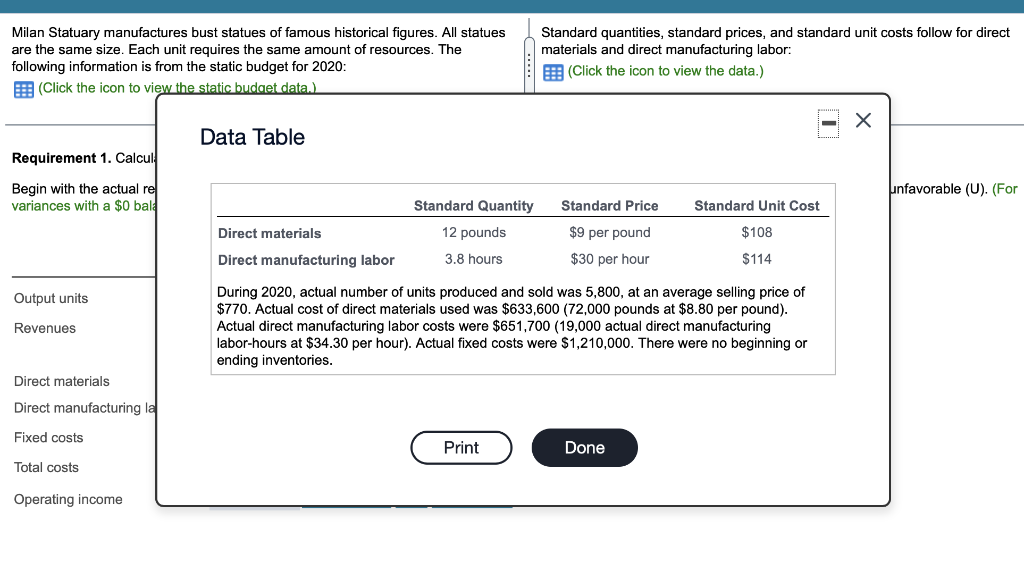Click the 'Output units' row label
The image size is (1024, 571).
(x=51, y=299)
